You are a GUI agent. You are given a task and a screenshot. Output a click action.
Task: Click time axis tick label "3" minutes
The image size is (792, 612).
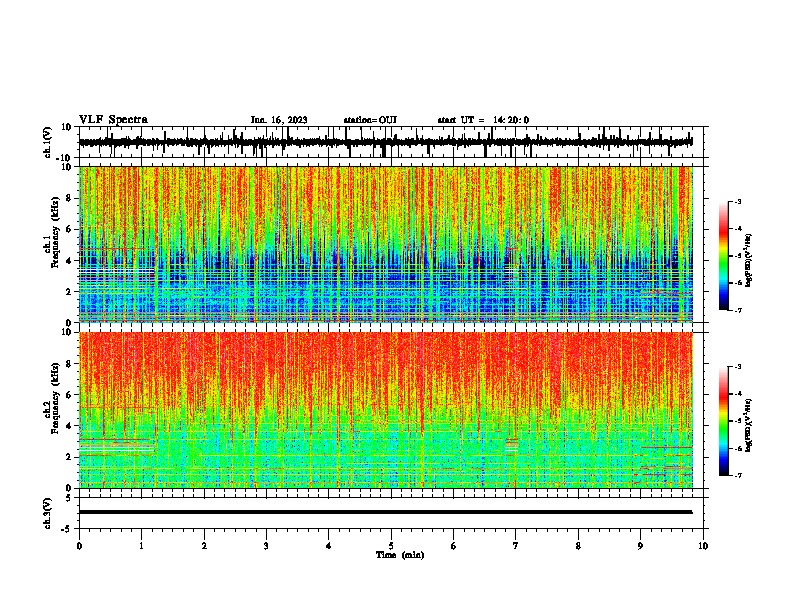(266, 546)
